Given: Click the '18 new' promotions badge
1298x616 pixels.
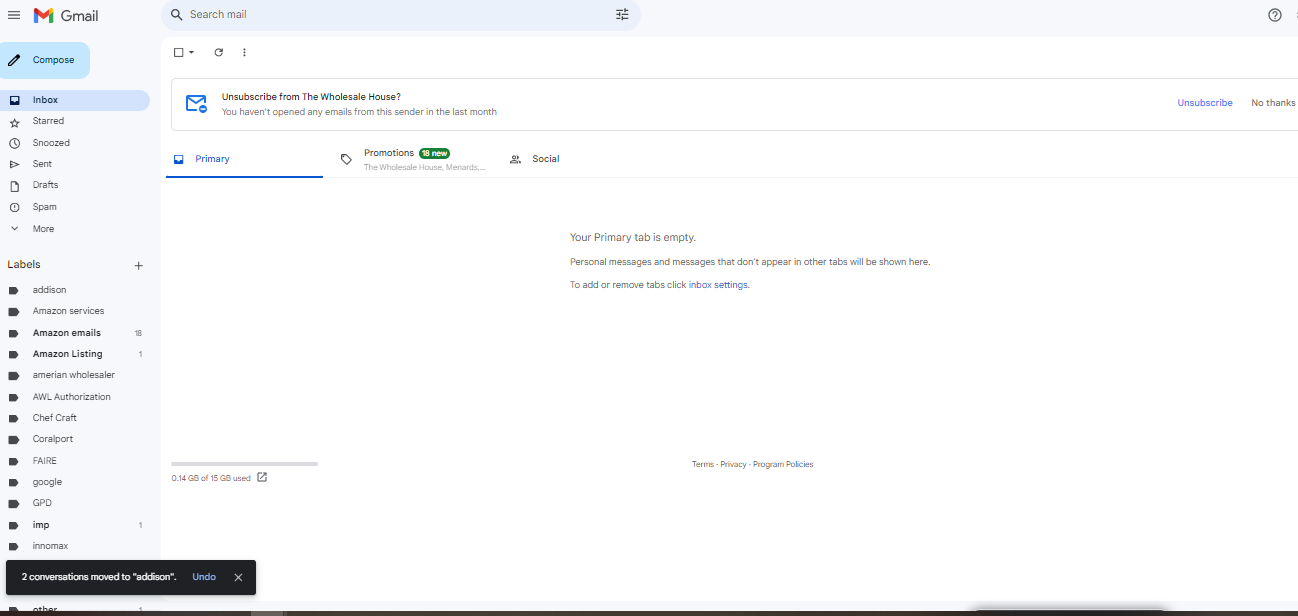Looking at the screenshot, I should [434, 153].
